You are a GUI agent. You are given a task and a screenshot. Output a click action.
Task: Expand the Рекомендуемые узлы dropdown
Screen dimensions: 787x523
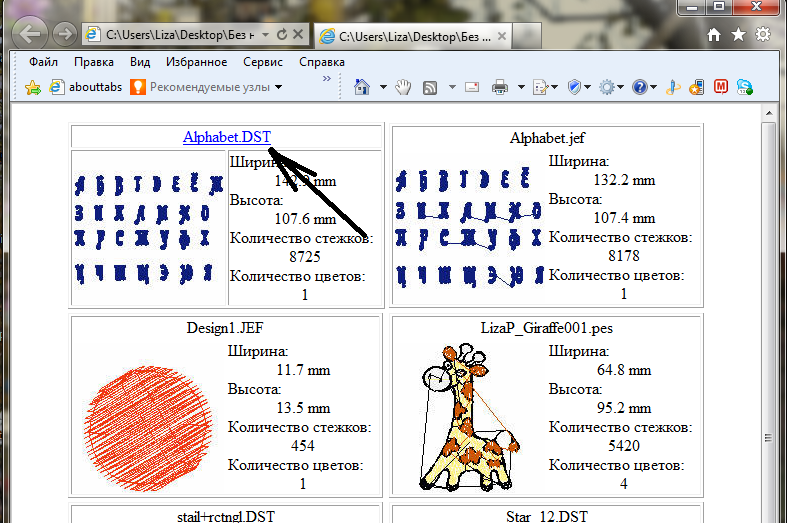(279, 87)
